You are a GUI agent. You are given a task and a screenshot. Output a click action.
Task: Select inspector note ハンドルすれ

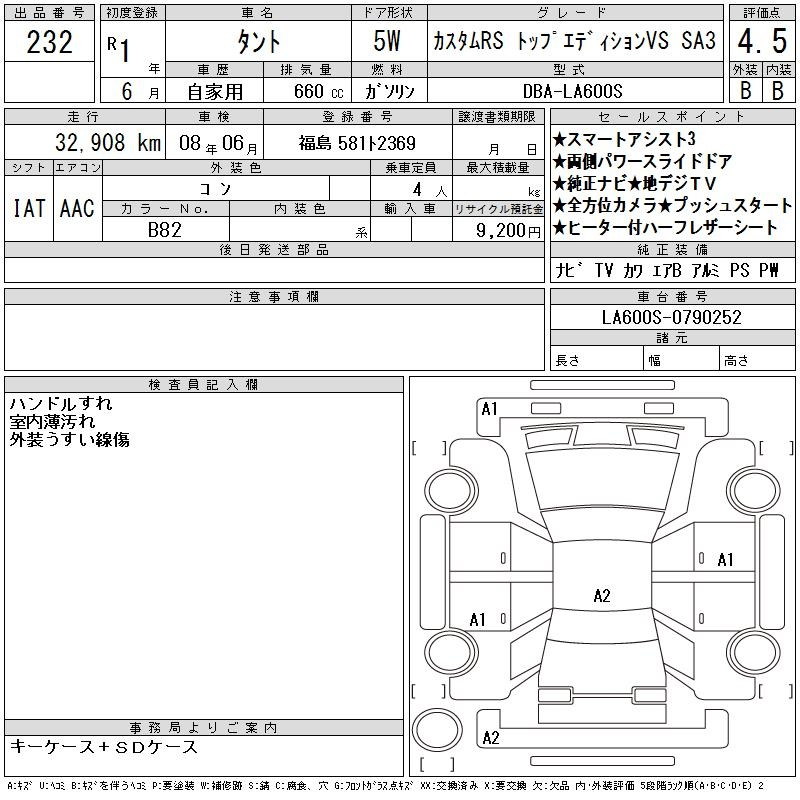(61, 404)
